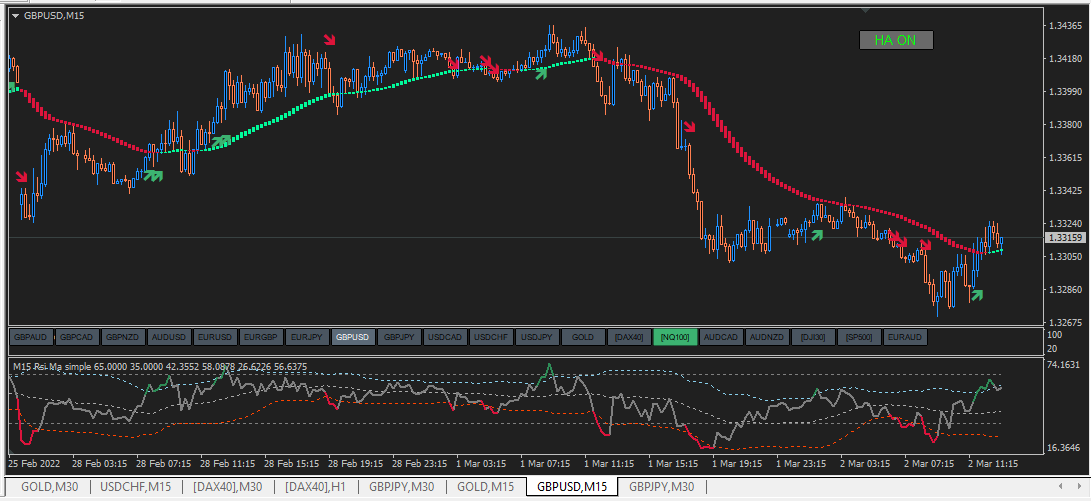Switch chart to GBPAUD symbol button

31,337
